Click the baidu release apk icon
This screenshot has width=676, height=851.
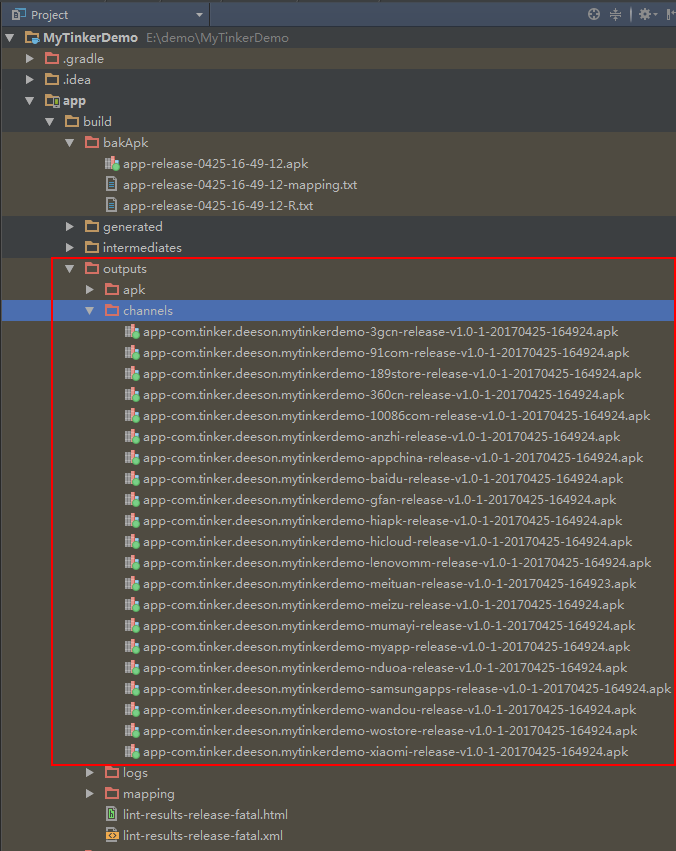tap(132, 479)
